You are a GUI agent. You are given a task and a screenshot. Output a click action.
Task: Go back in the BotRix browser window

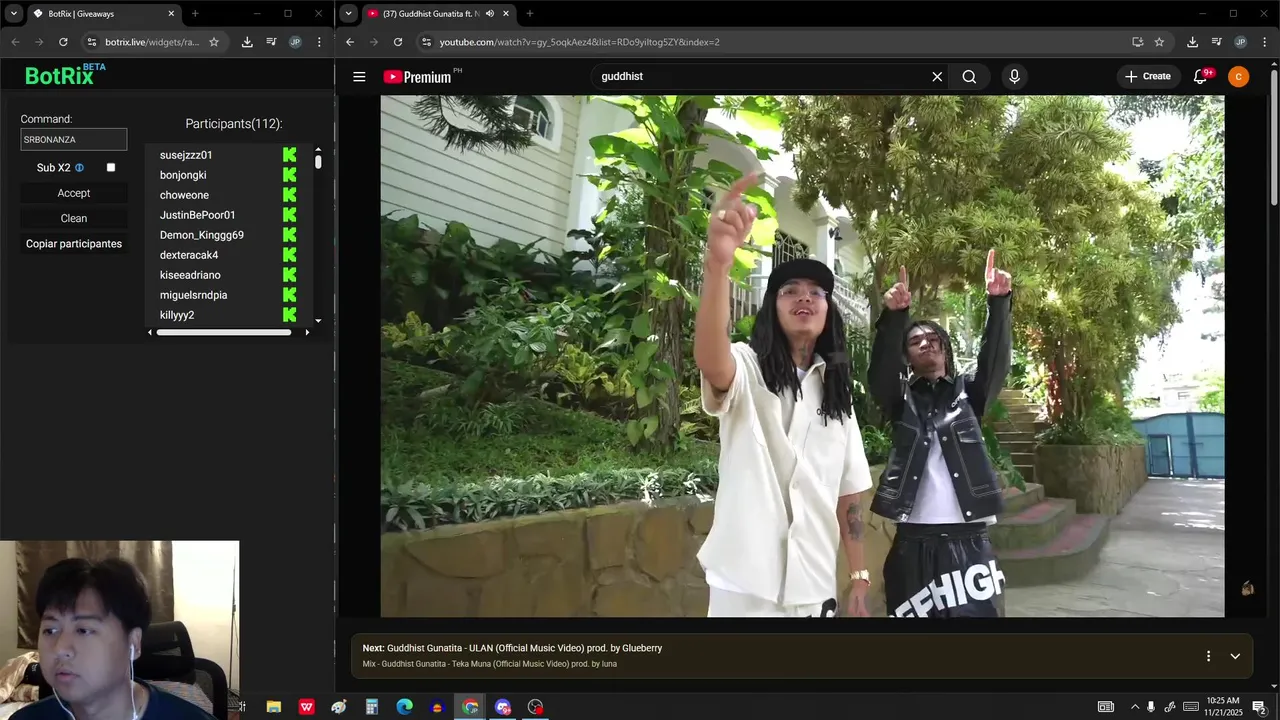click(x=15, y=42)
